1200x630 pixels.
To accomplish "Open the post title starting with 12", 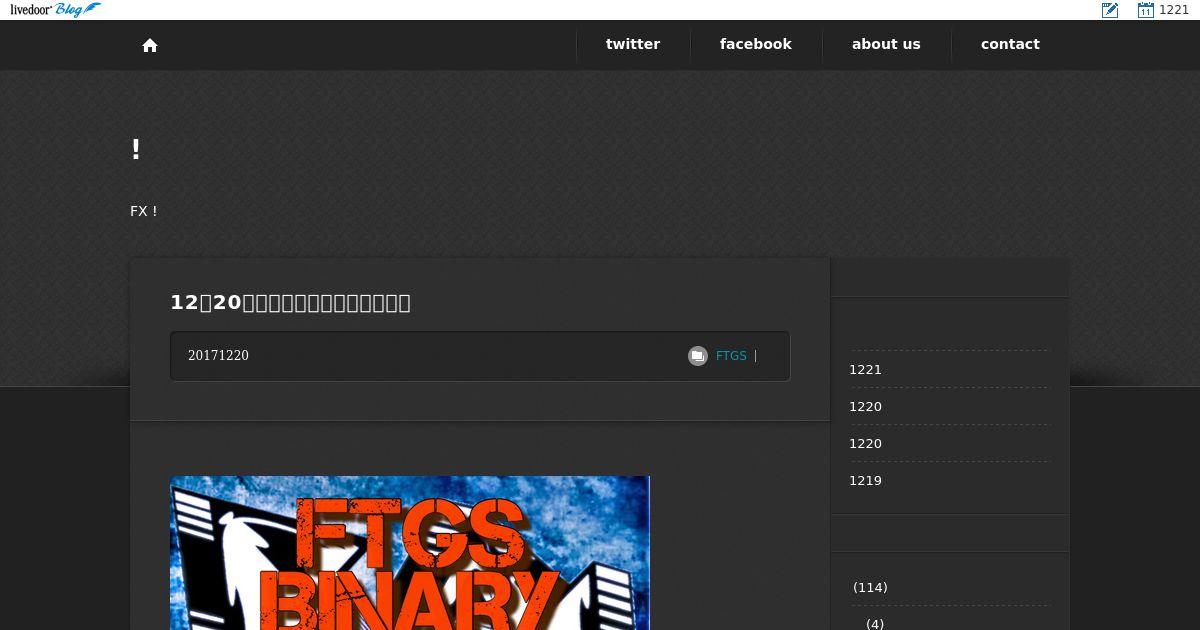I will (290, 302).
